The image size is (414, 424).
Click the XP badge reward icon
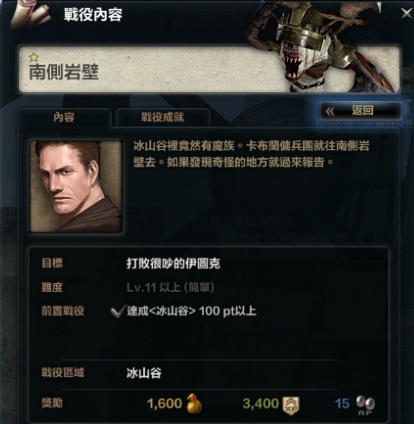coord(291,405)
